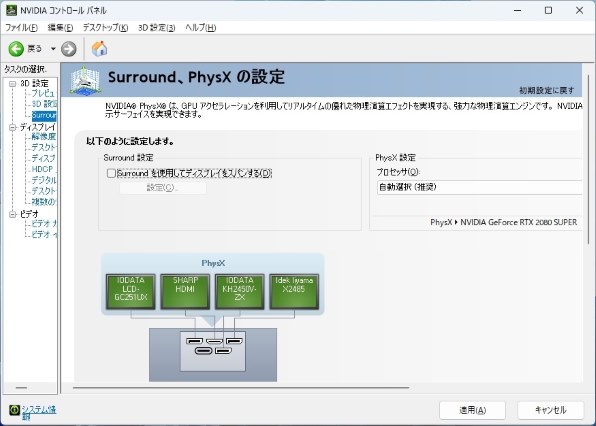Select the IODATA LCD-GC251UX display icon

tap(130, 291)
